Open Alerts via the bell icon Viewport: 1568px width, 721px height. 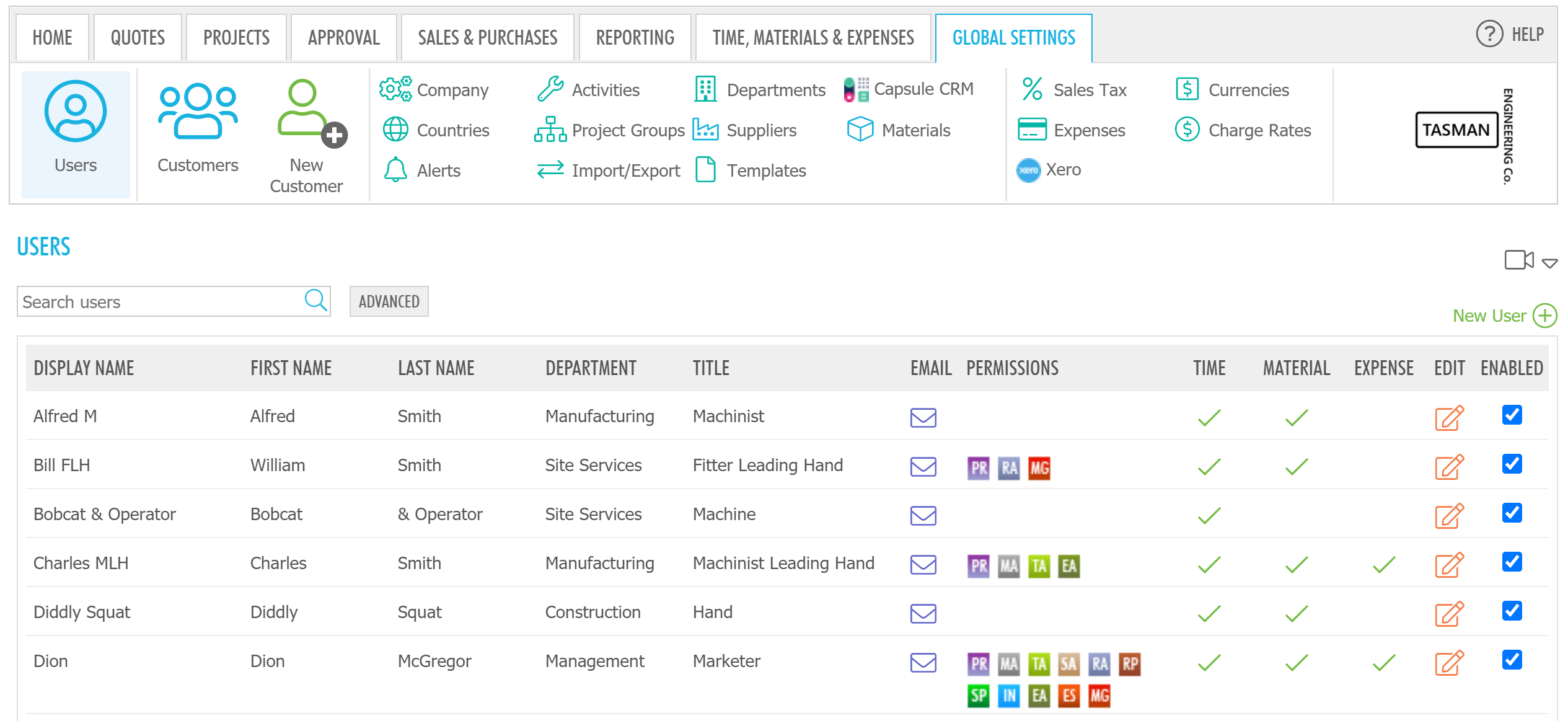395,170
